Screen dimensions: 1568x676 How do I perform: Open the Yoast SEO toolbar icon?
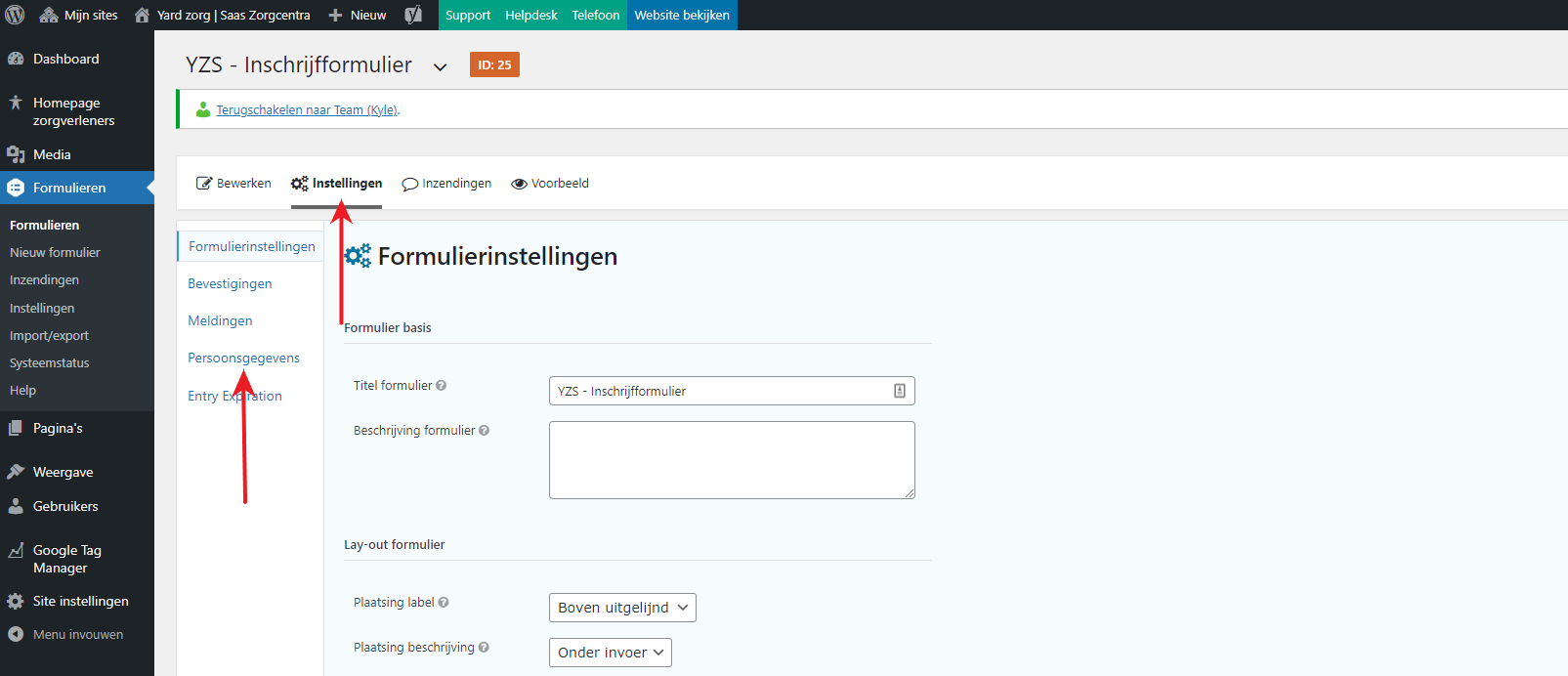coord(413,15)
